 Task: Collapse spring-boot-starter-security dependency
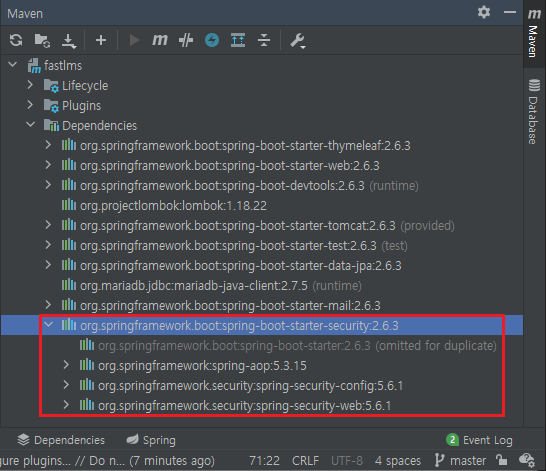48,325
